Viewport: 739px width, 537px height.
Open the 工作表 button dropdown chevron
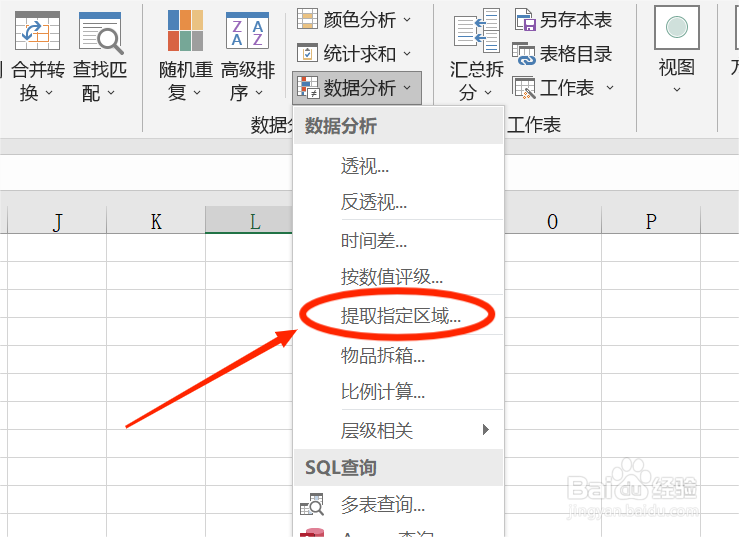pyautogui.click(x=610, y=88)
